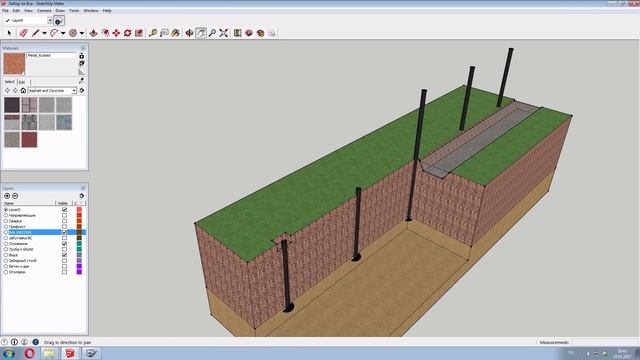Select the Text label tool
Viewport: 640px width, 360px height.
point(164,33)
